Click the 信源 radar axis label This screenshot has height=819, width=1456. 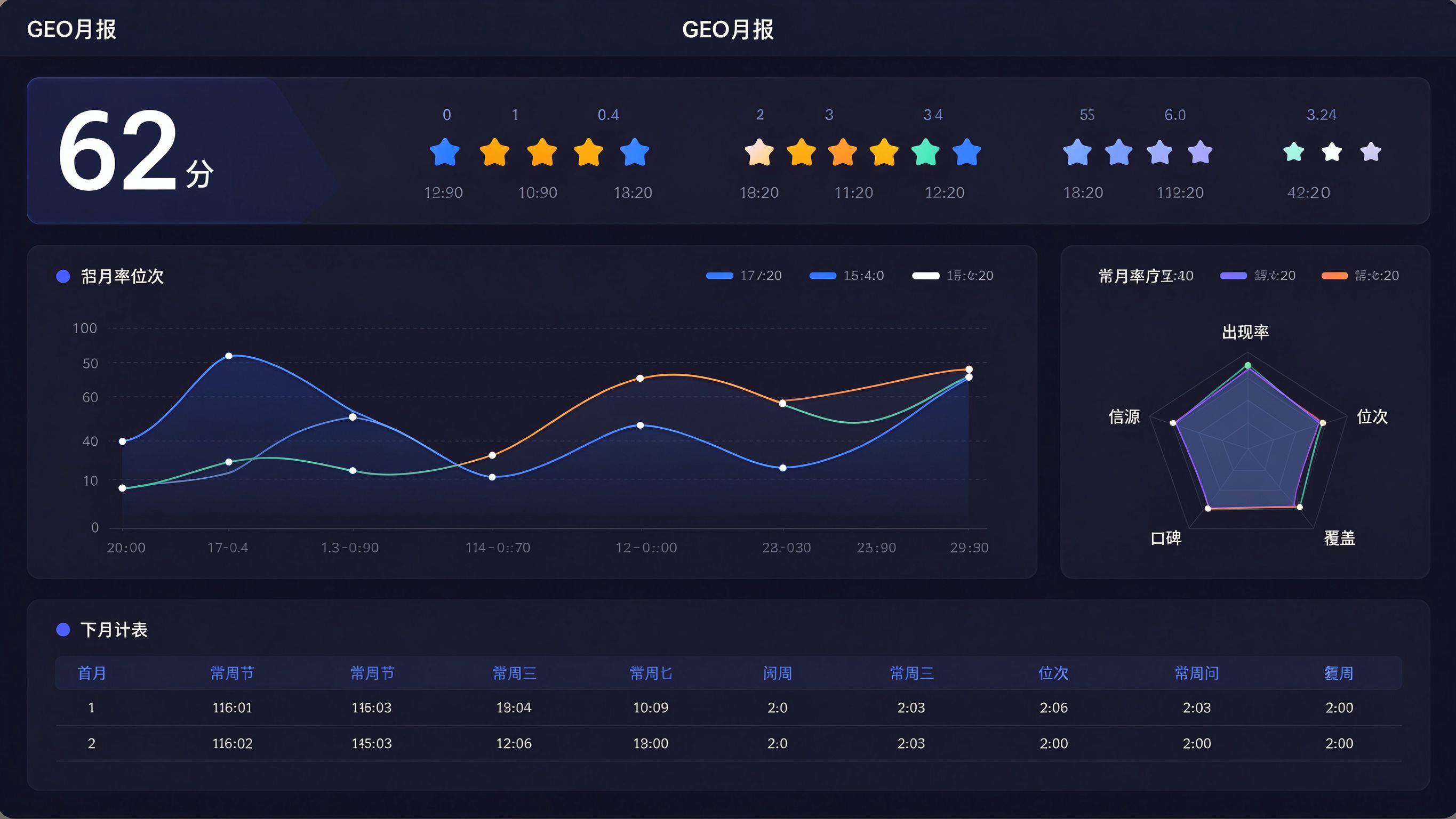tap(1124, 416)
